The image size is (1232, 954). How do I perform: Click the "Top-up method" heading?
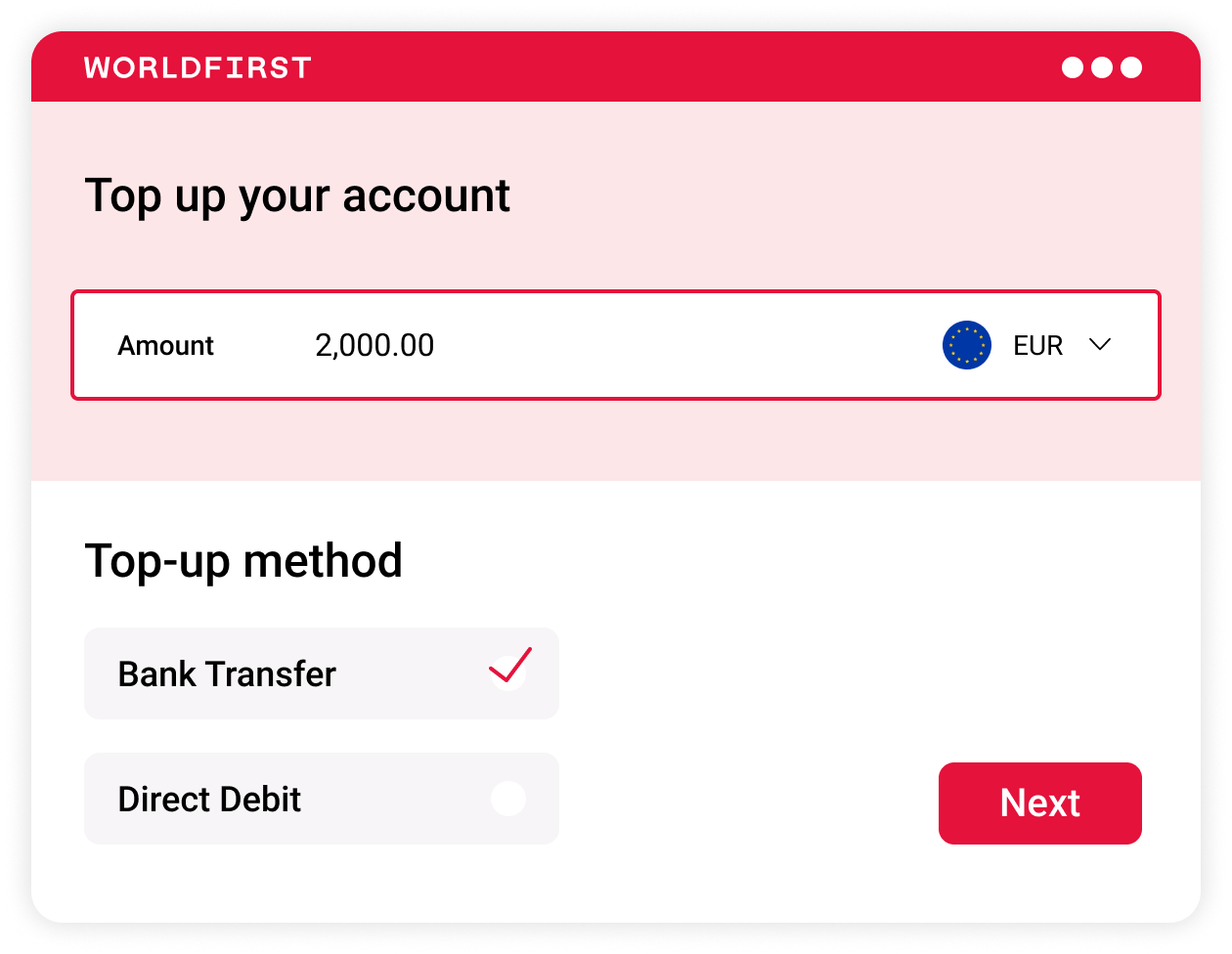tap(243, 561)
